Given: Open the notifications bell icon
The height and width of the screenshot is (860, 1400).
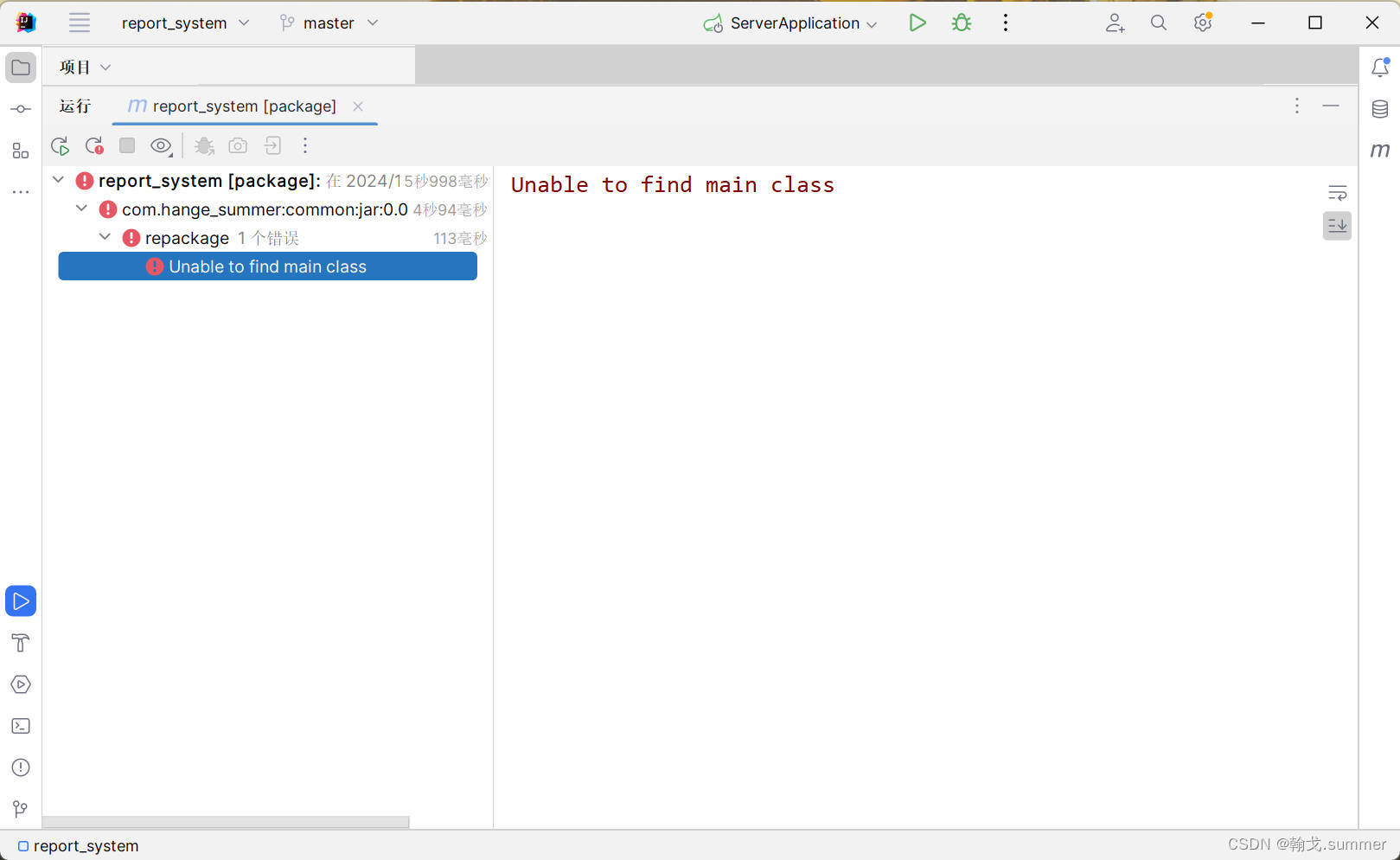Looking at the screenshot, I should (1380, 67).
